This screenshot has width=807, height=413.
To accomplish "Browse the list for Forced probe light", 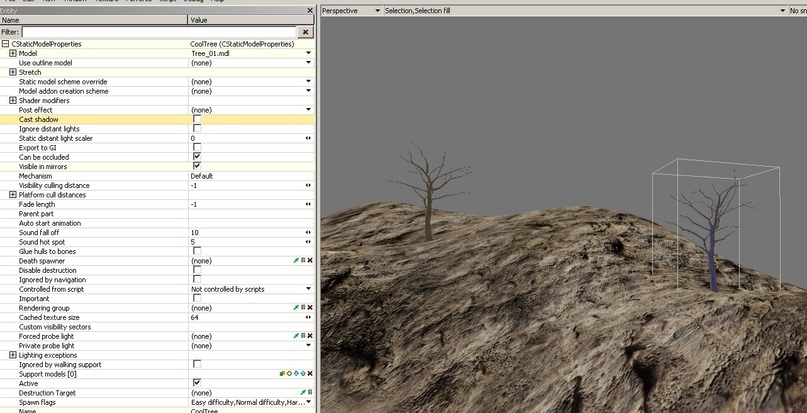I will (303, 336).
